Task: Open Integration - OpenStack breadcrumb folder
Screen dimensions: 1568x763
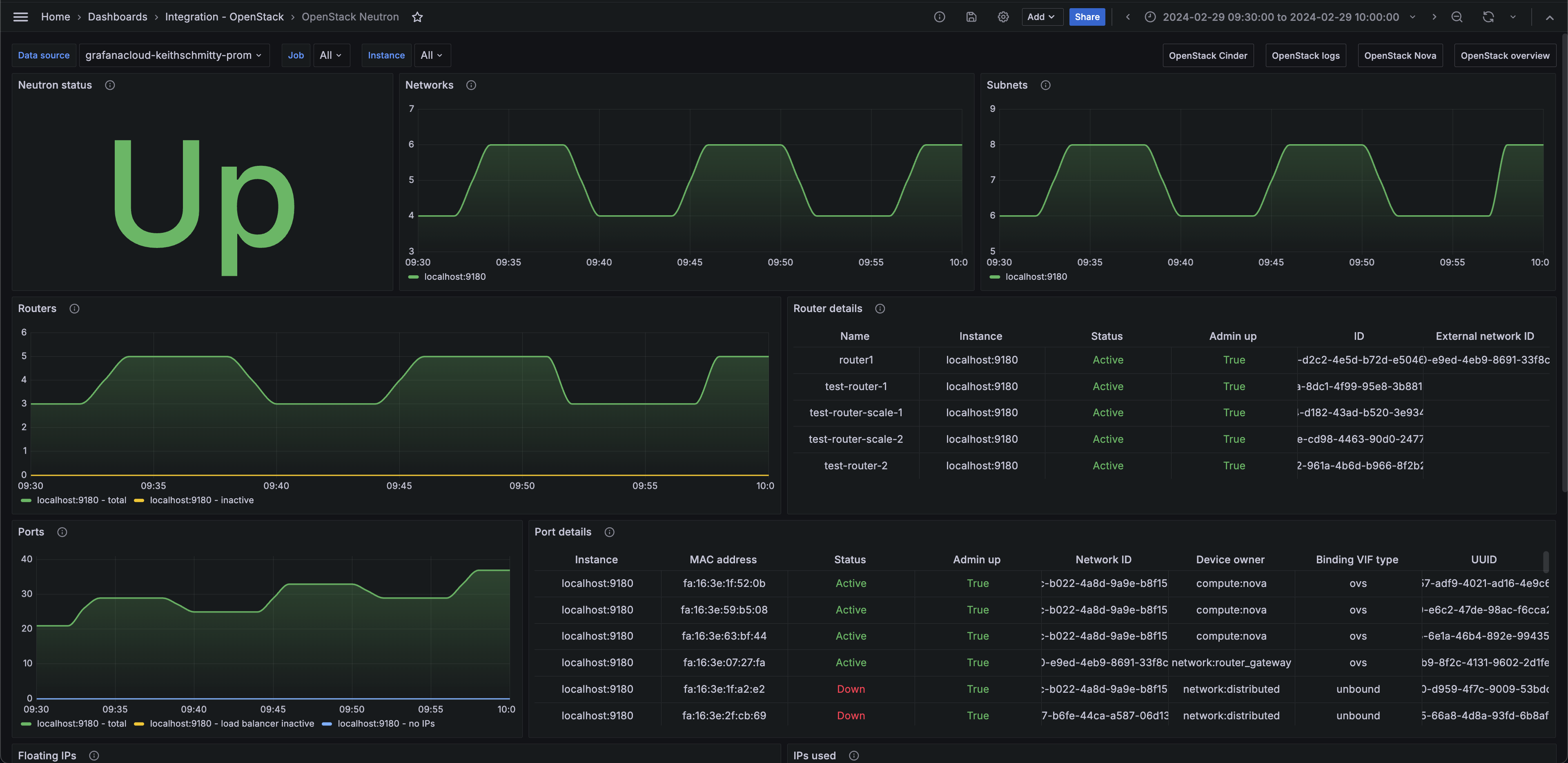Action: coord(224,17)
